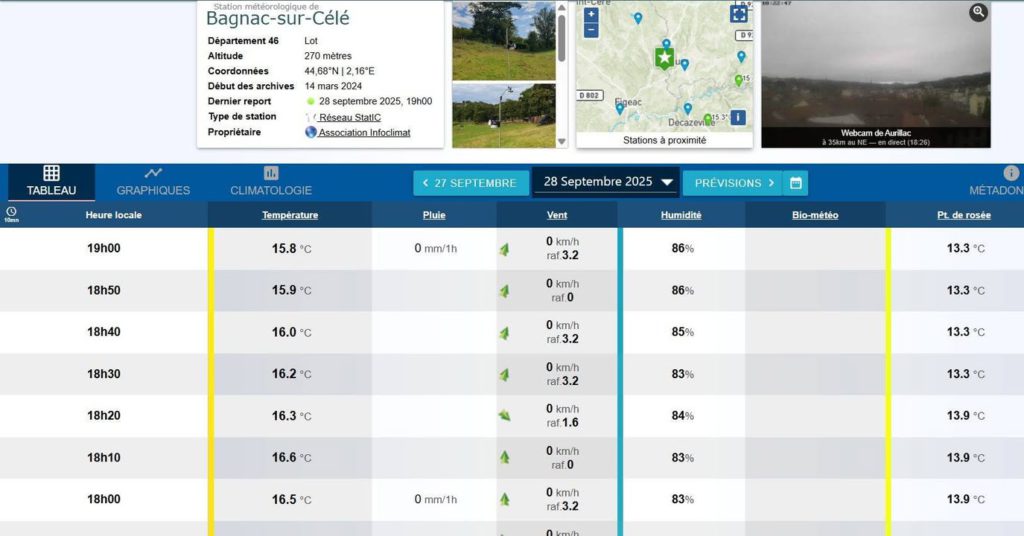
Task: Open the Métadonnées info icon
Action: pyautogui.click(x=1011, y=174)
